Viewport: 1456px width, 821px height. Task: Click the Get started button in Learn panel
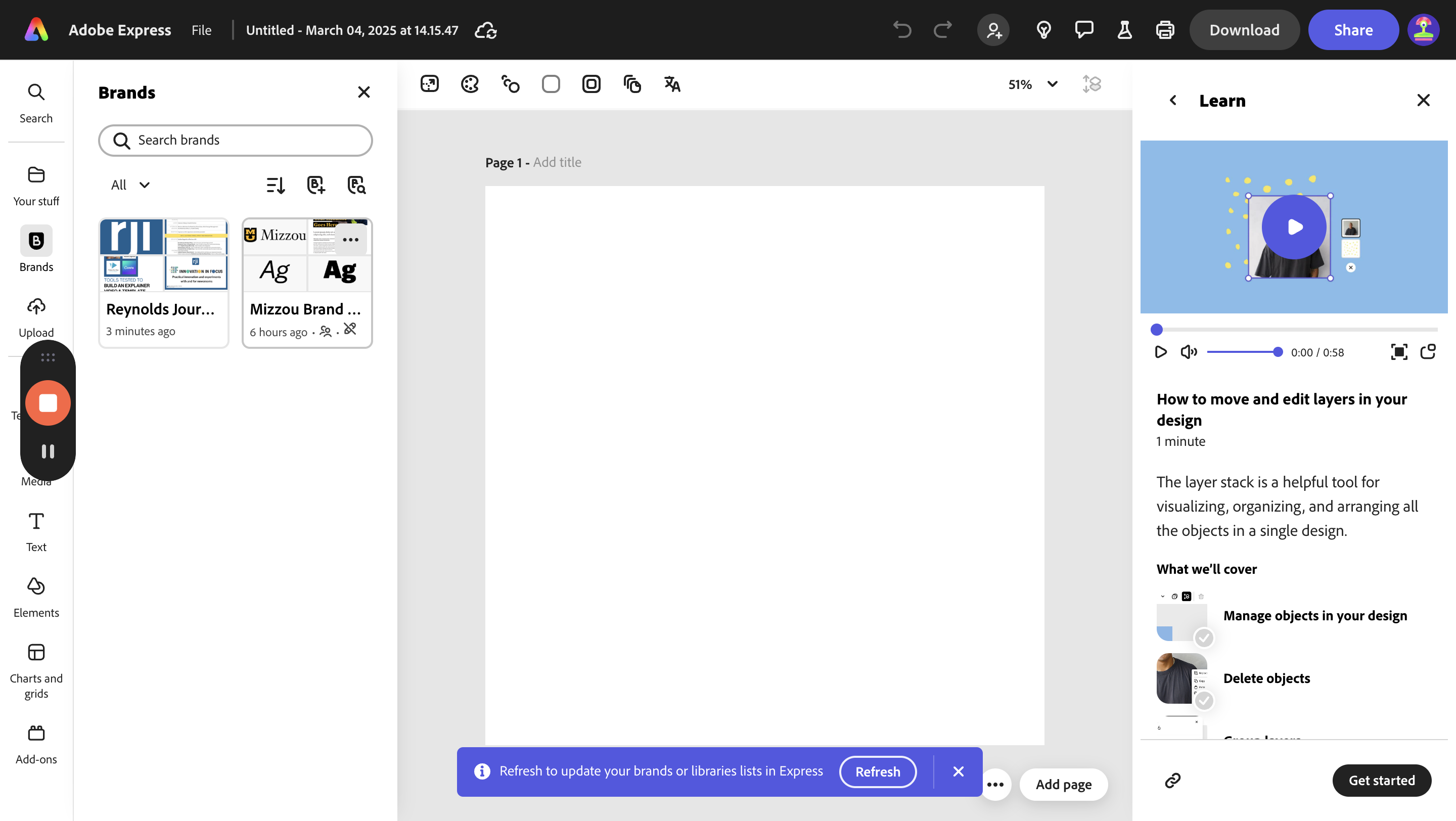[1381, 781]
